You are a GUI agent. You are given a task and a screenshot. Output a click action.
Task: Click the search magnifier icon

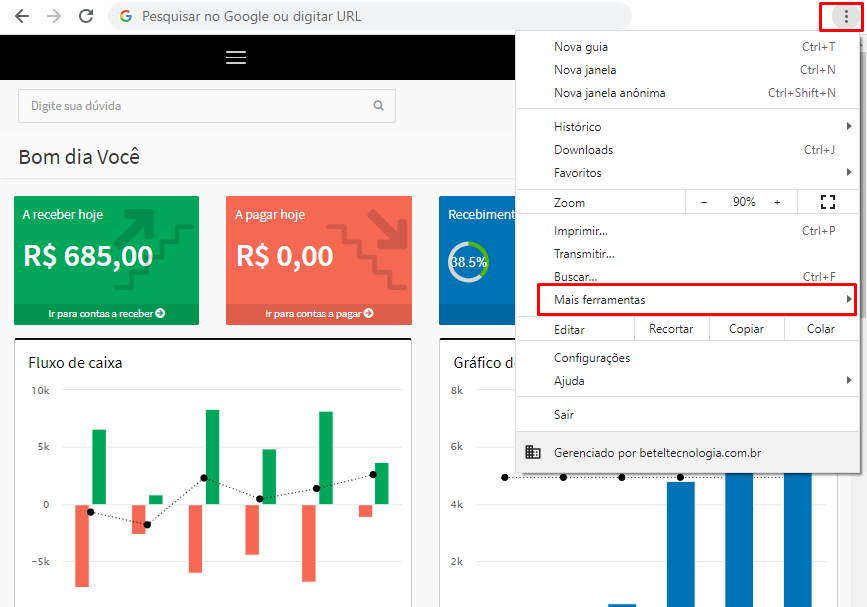pos(378,105)
